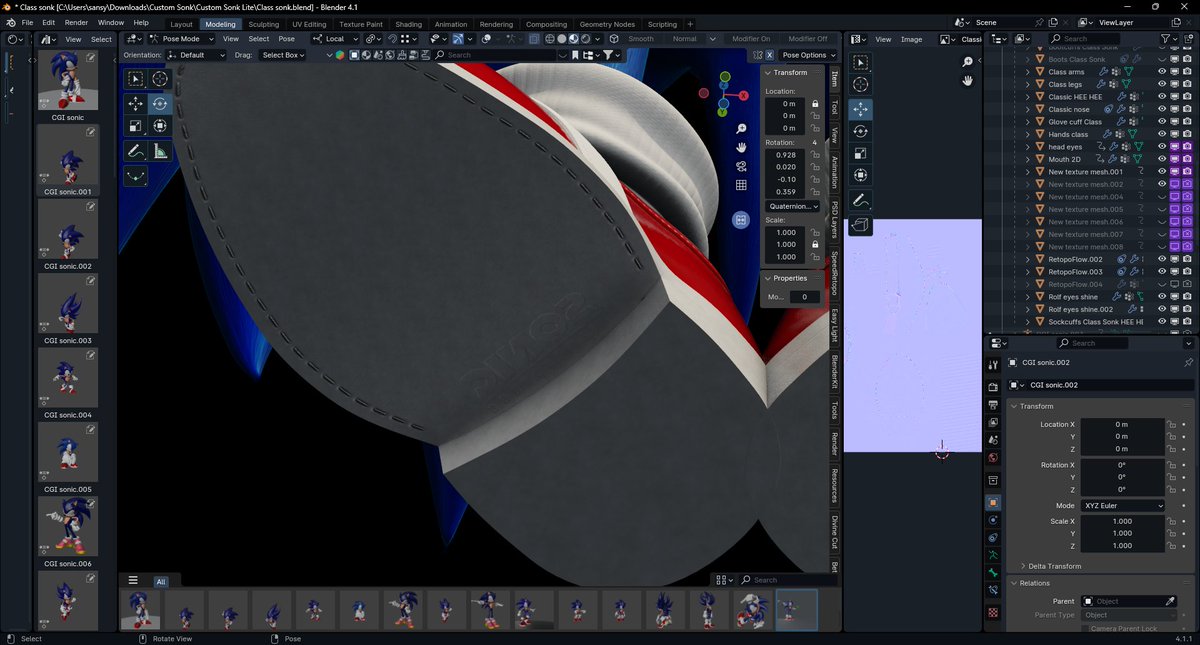1200x645 pixels.
Task: Toggle lock for Scale Y in sidebar
Action: pos(815,245)
